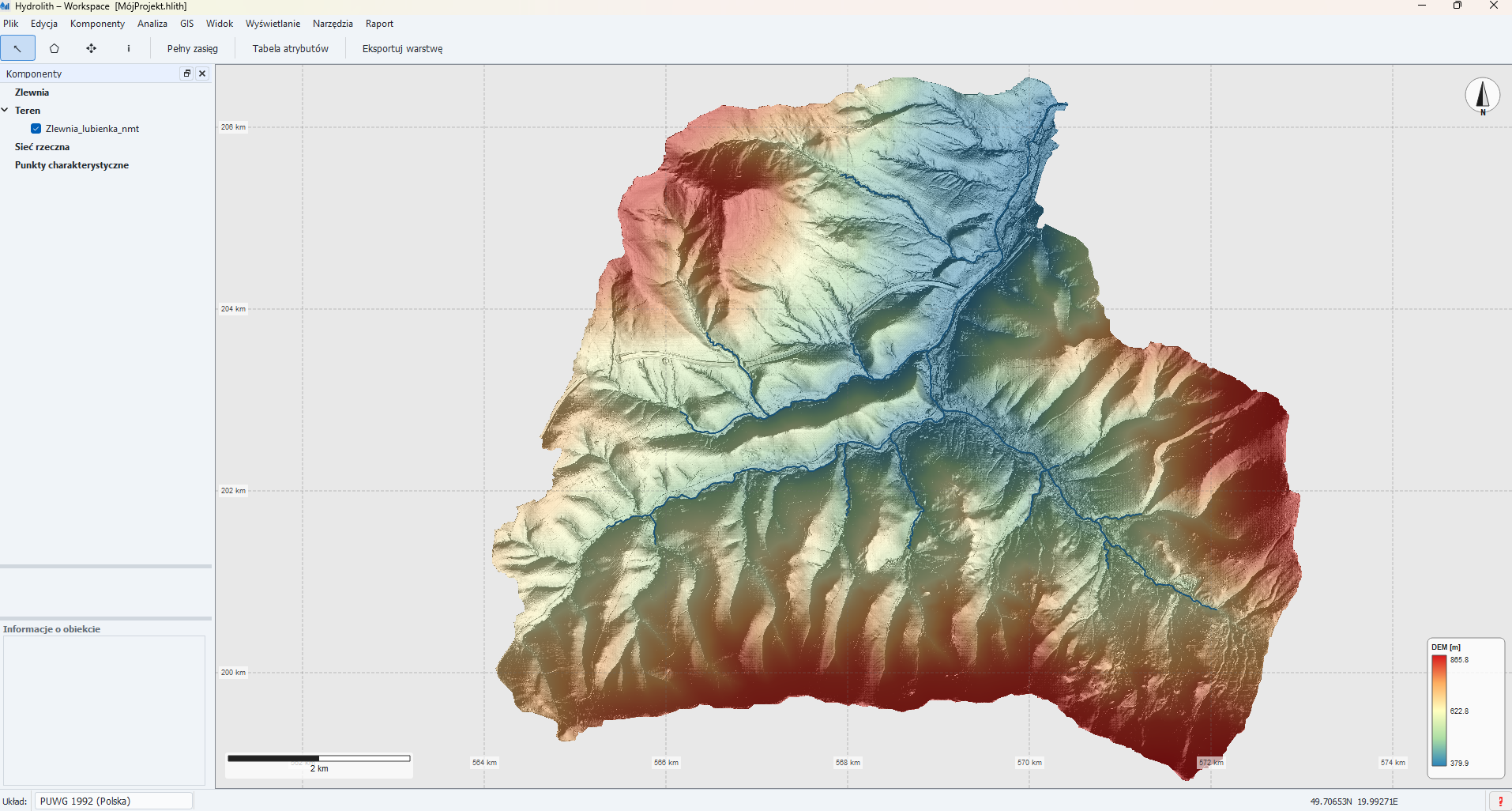Open the Edycja menu

tap(44, 24)
